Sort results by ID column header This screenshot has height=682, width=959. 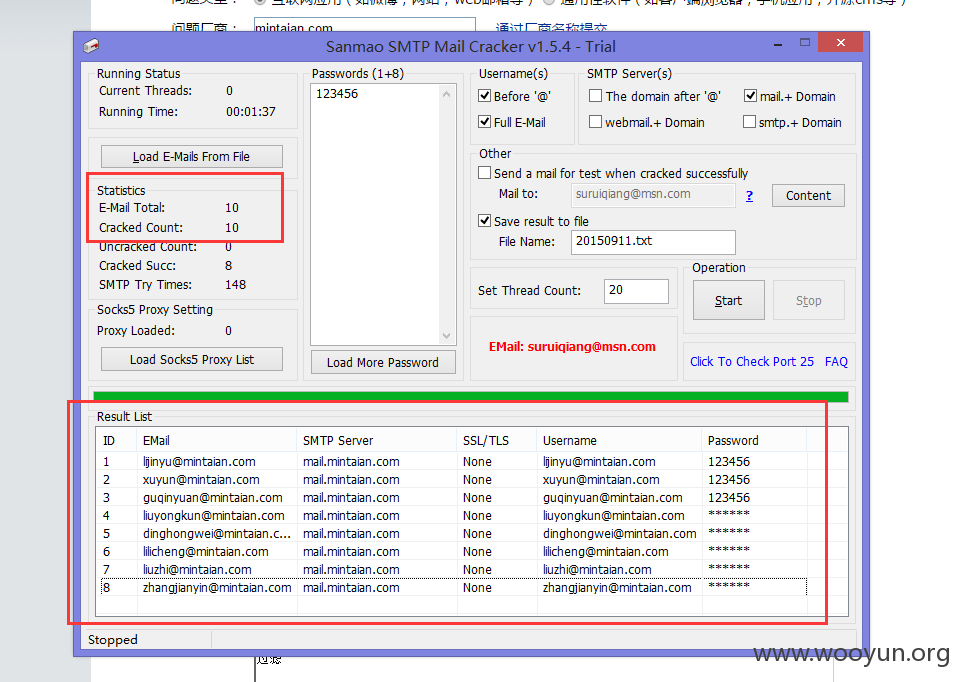point(117,440)
